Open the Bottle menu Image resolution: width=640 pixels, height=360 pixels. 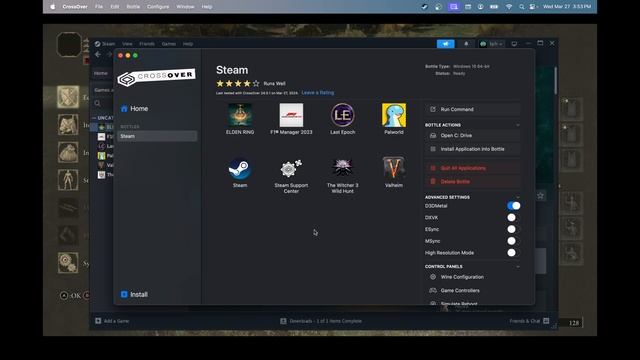click(x=133, y=7)
